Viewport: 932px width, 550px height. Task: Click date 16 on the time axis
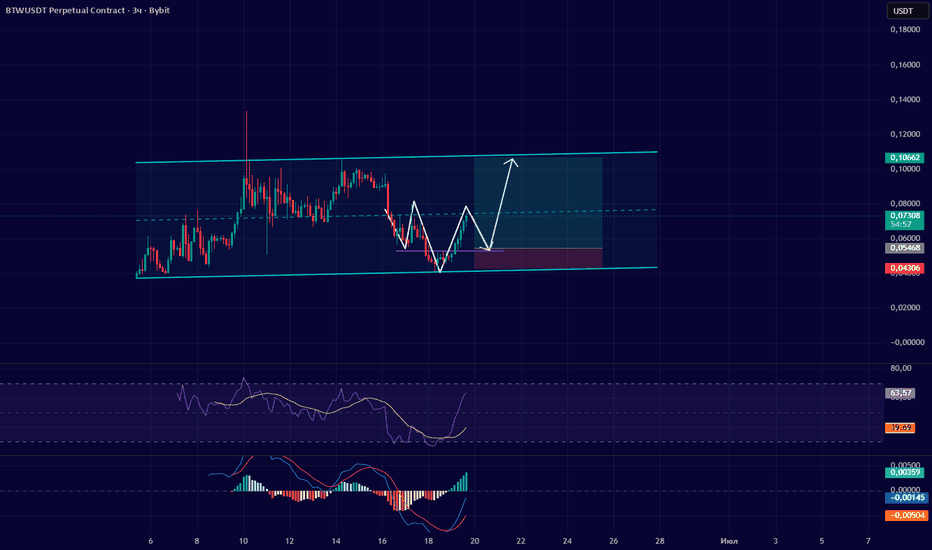tap(382, 541)
